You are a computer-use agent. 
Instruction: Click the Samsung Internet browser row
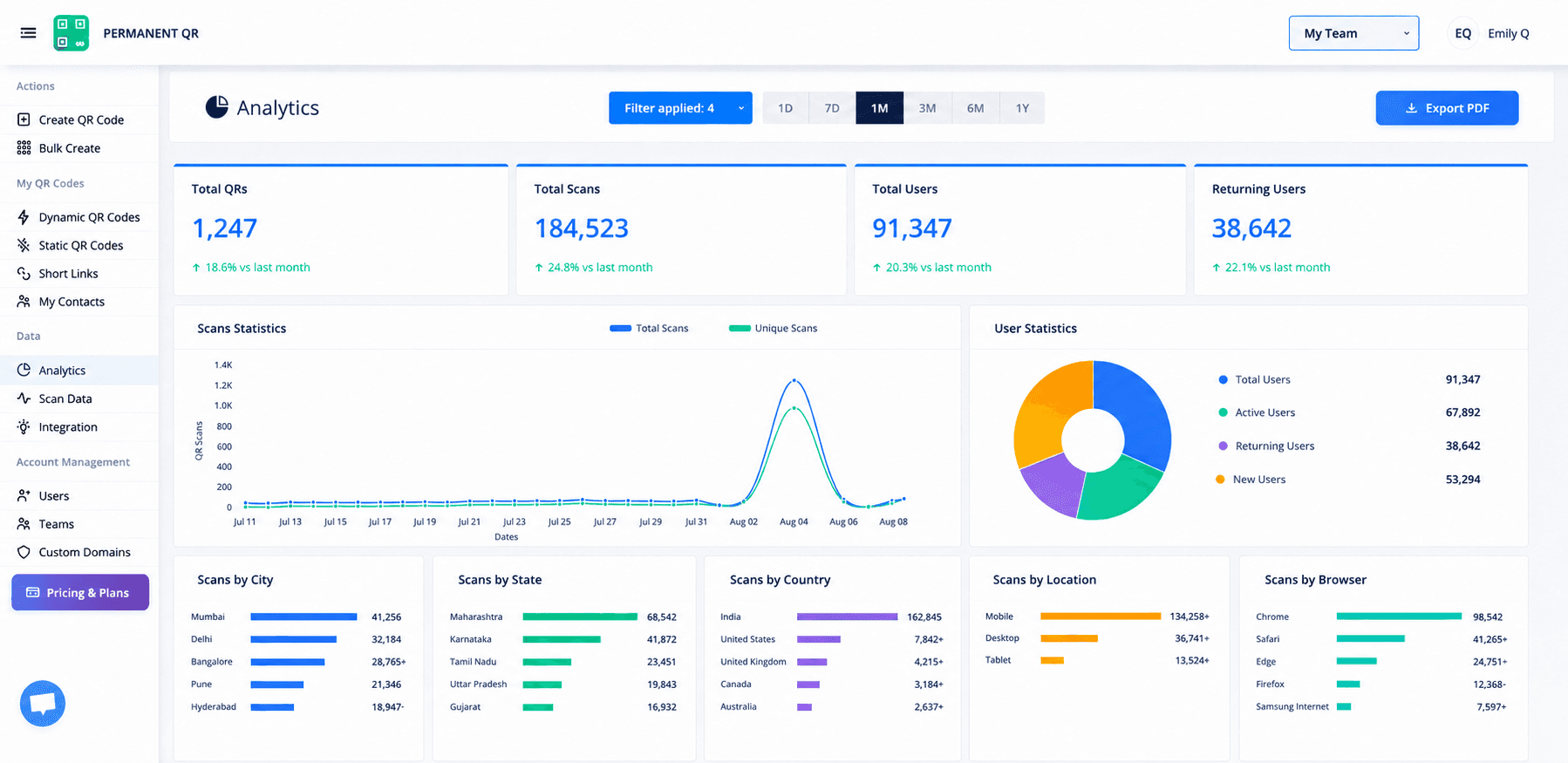coord(1380,706)
